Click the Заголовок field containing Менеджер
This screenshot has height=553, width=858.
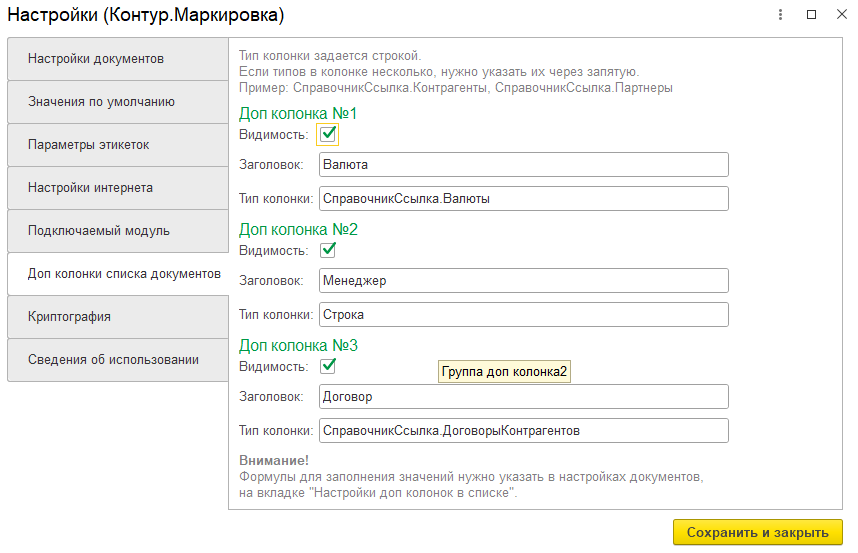(x=524, y=281)
